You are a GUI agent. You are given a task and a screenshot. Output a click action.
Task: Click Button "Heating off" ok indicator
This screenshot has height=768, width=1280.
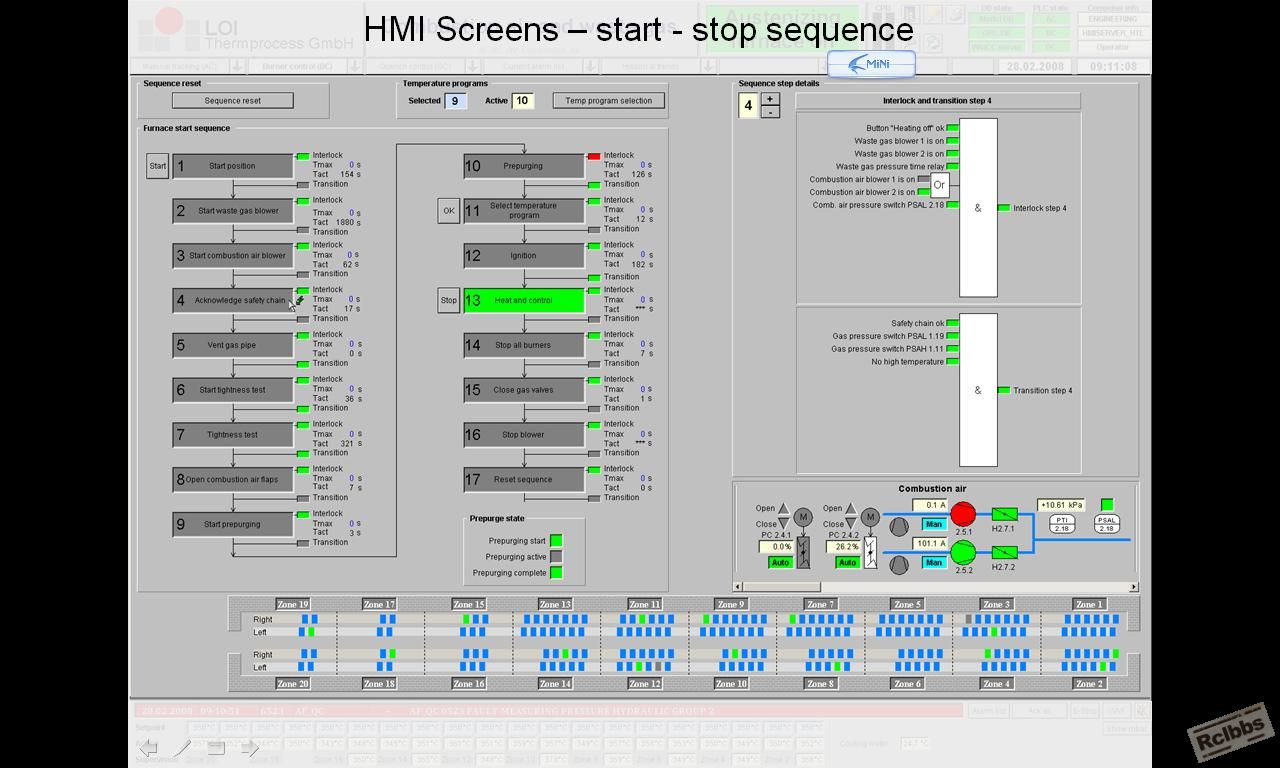point(953,128)
